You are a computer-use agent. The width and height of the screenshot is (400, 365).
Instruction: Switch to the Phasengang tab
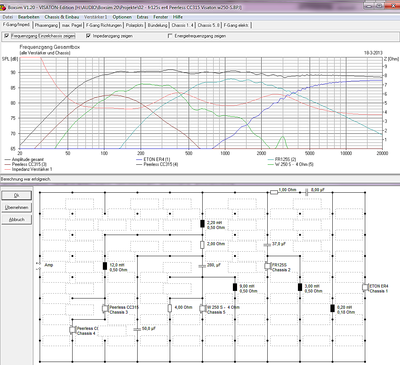pyautogui.click(x=46, y=25)
